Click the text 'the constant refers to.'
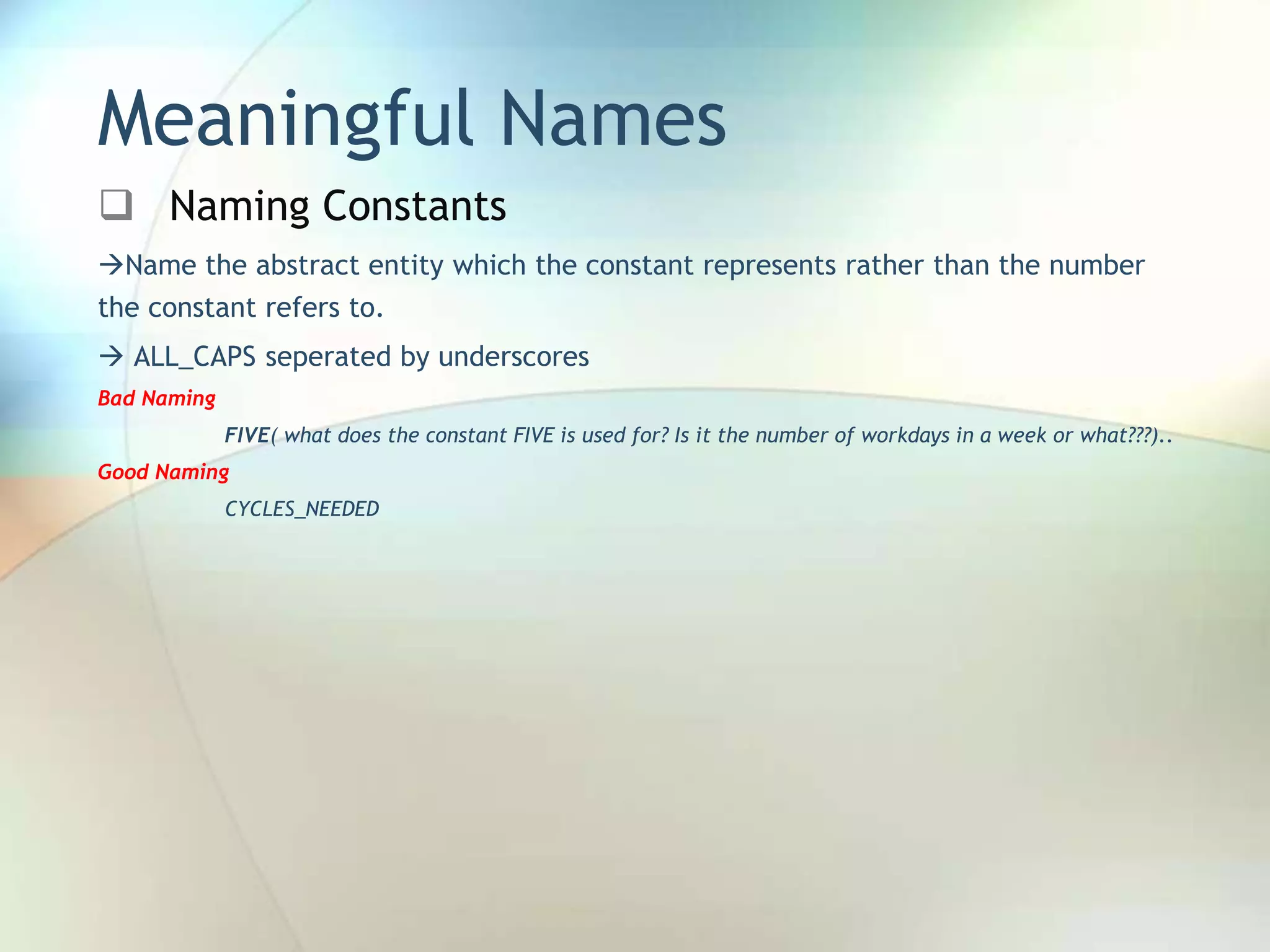Image resolution: width=1270 pixels, height=952 pixels. (241, 307)
